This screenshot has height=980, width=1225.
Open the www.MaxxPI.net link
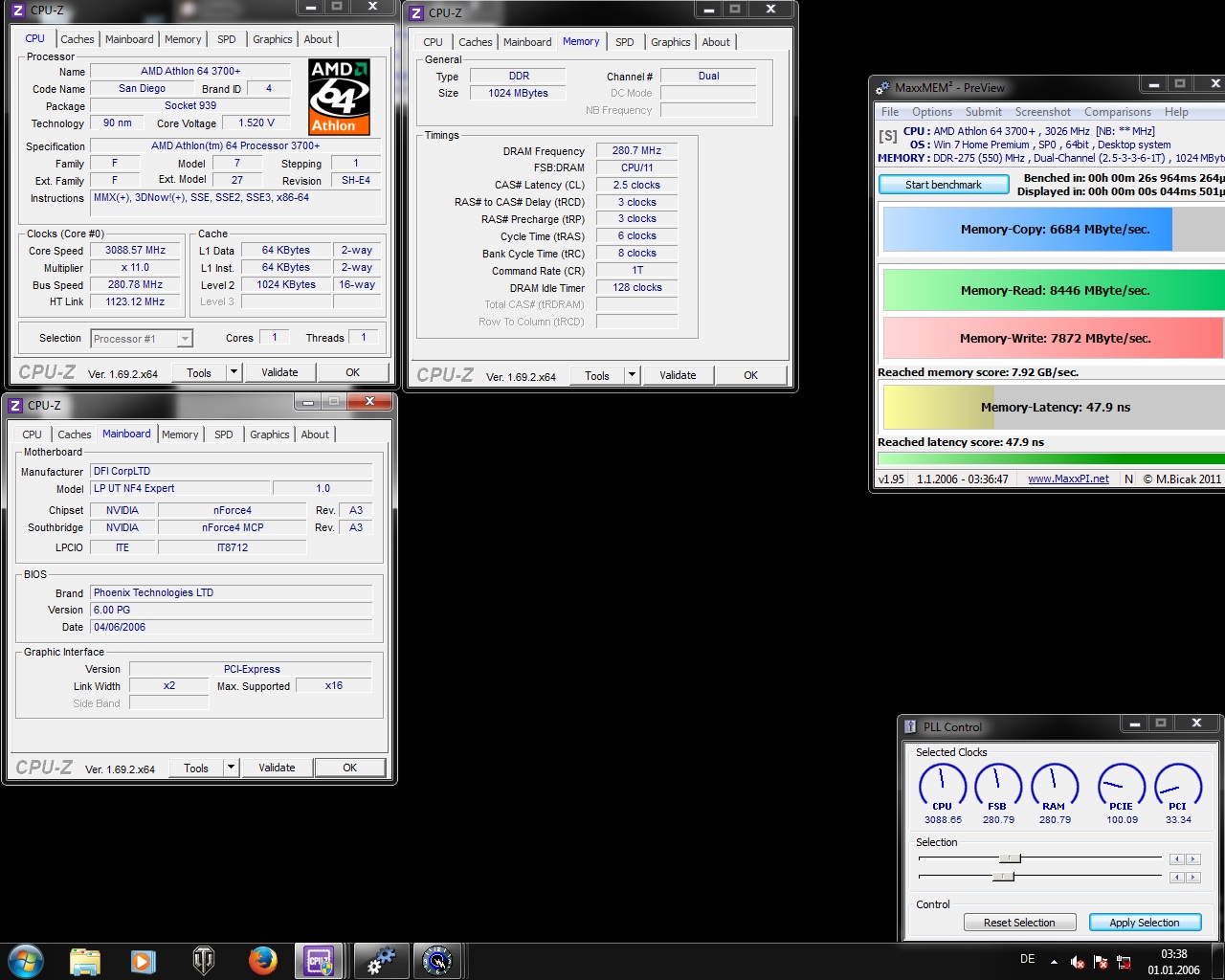(1068, 479)
